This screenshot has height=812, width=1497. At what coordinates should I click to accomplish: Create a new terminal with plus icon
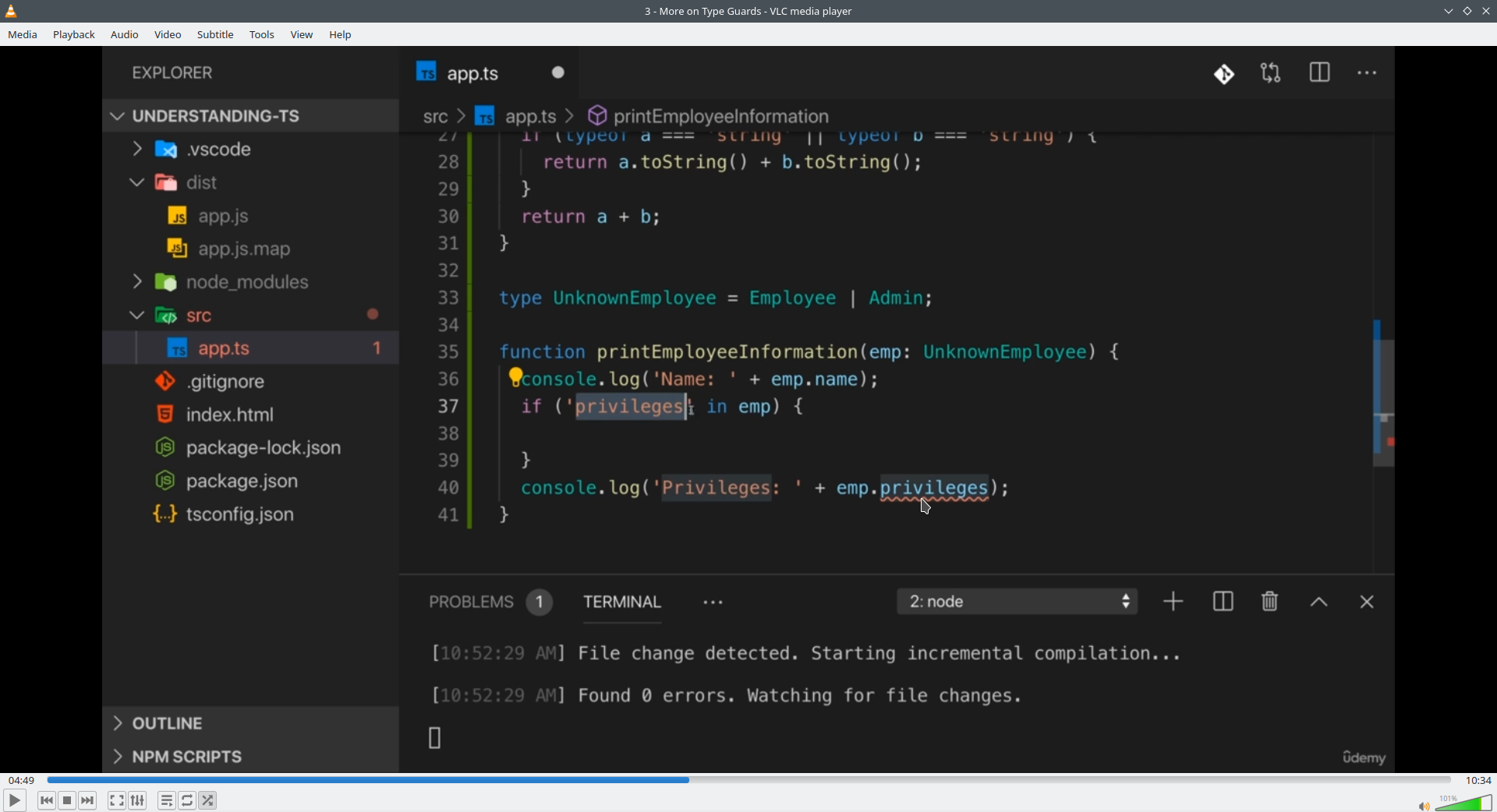point(1173,602)
